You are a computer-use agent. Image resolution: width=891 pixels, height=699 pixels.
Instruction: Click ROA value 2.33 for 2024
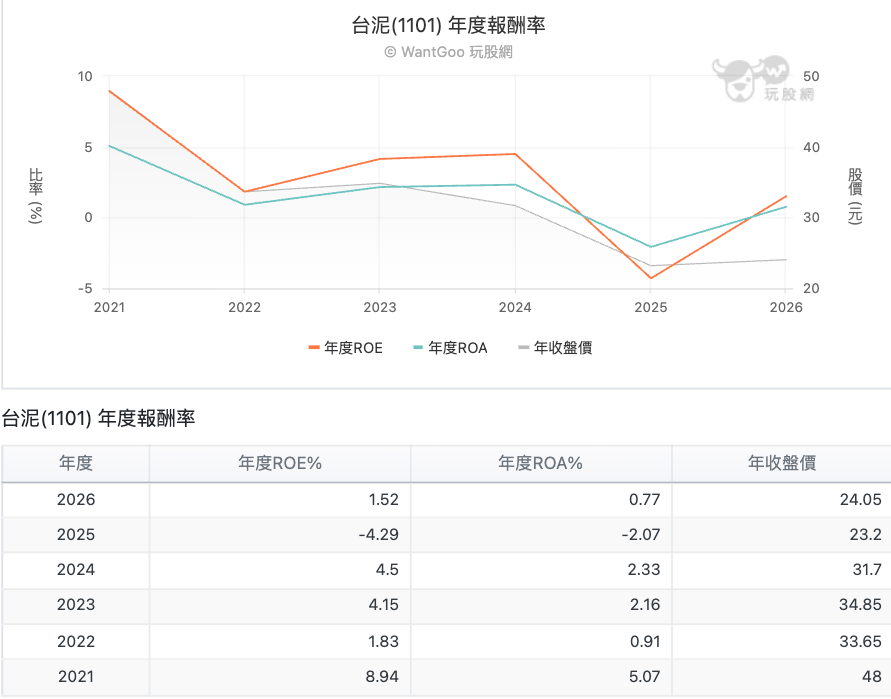644,569
